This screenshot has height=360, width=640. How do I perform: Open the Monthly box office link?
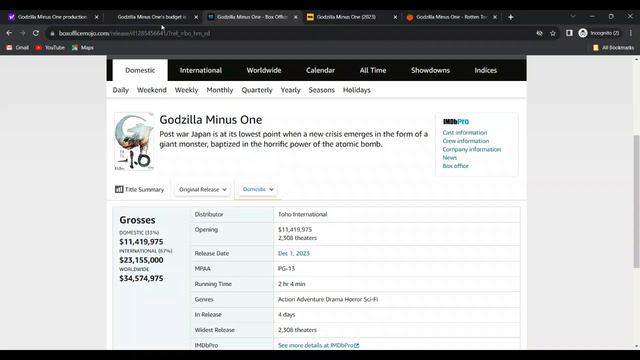pyautogui.click(x=220, y=90)
